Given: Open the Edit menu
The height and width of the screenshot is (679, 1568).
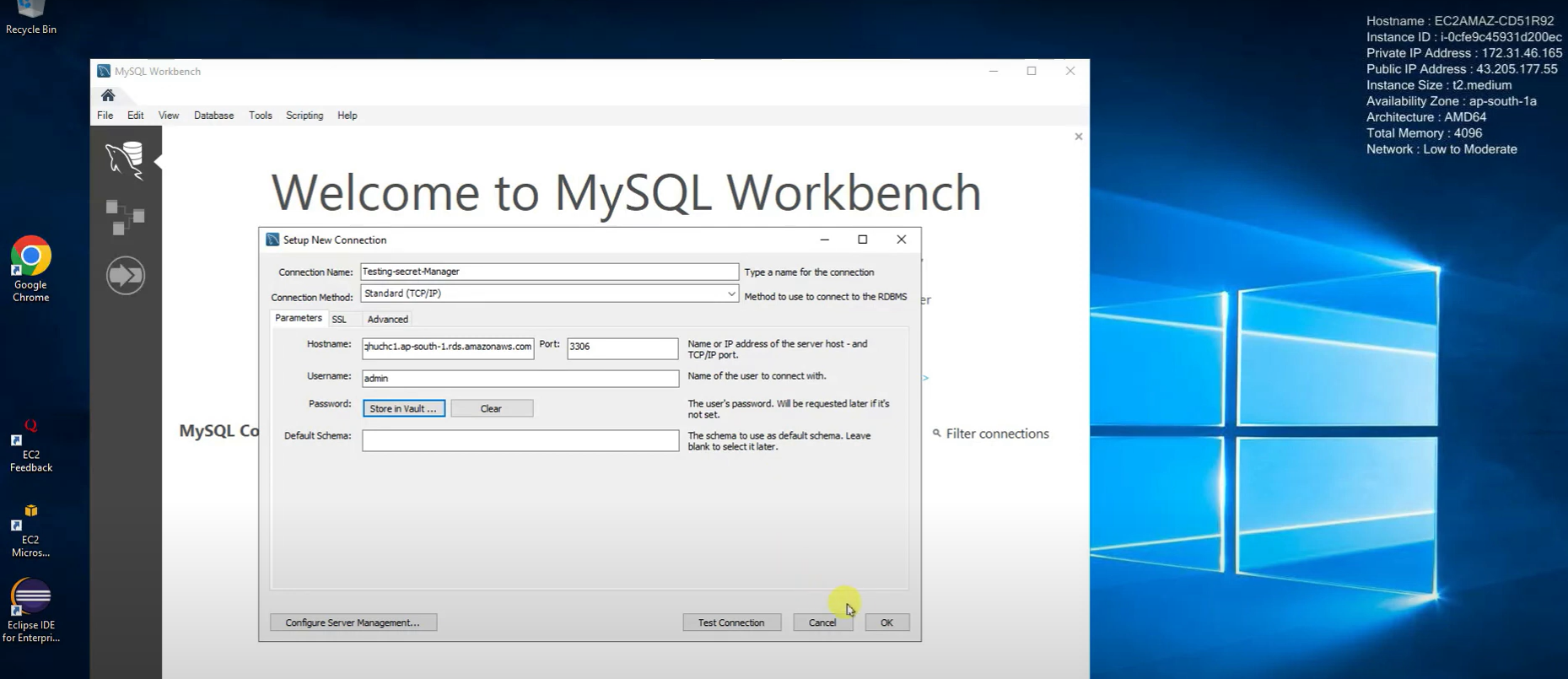Looking at the screenshot, I should (136, 116).
